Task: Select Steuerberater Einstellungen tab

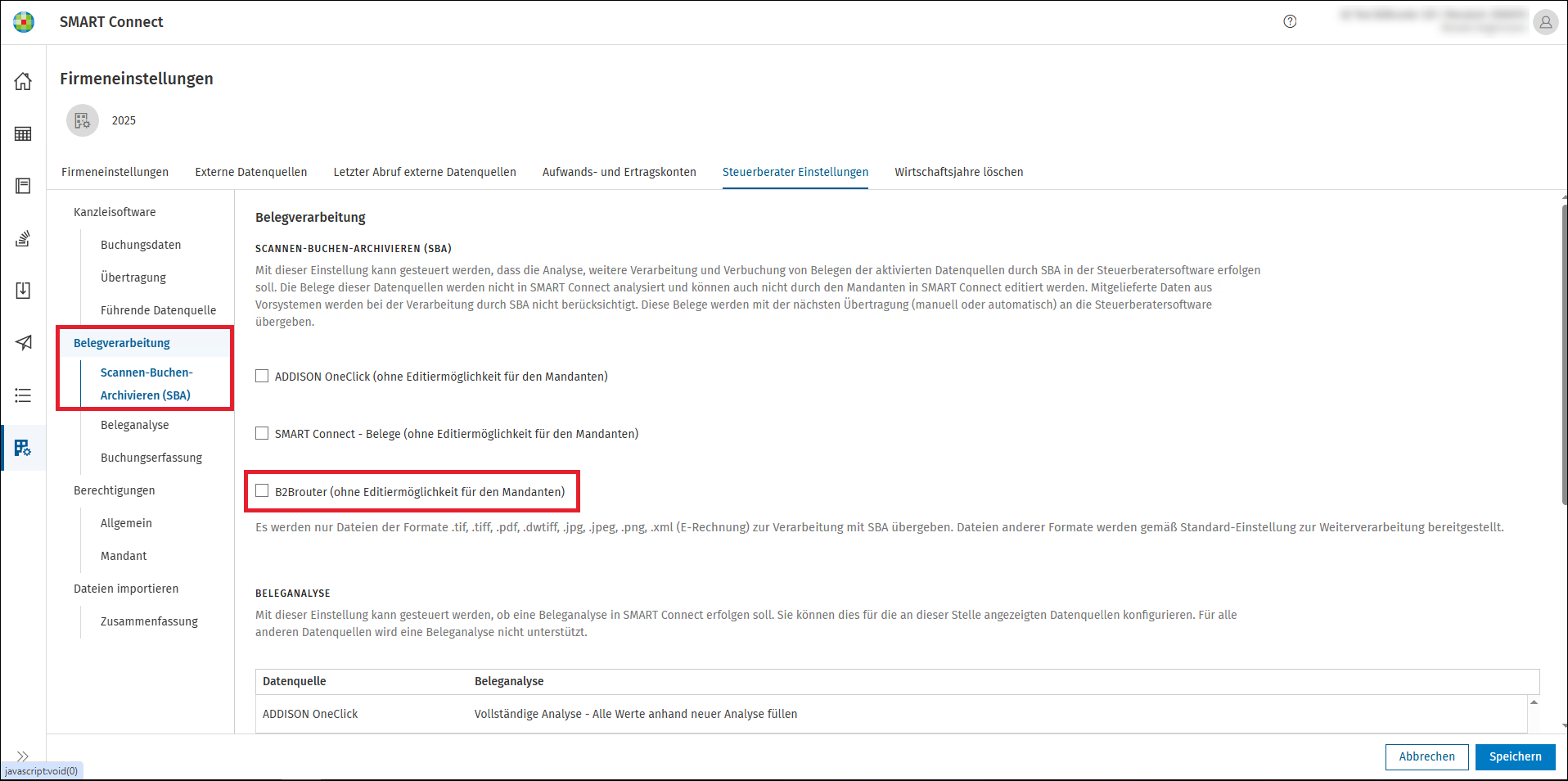Action: 795,172
